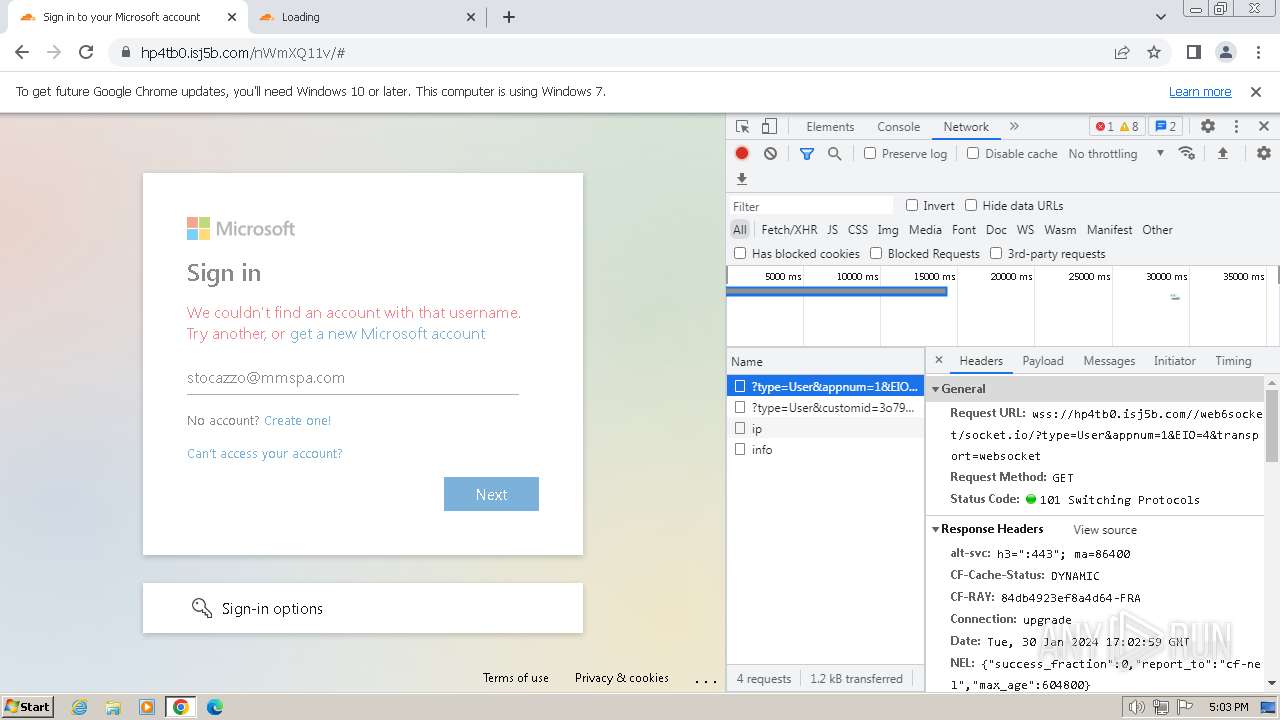Viewport: 1280px width, 720px height.
Task: Filter requests by Fetch/XHR
Action: 789,229
